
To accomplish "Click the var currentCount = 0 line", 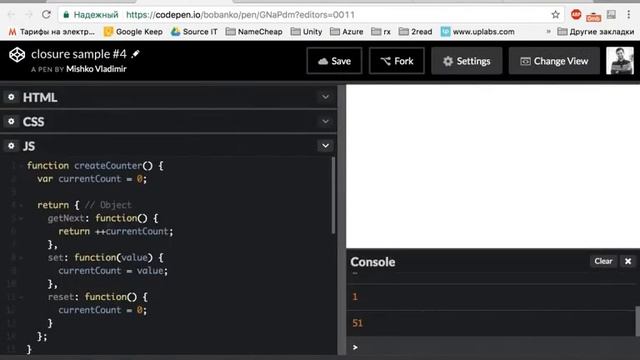I will pos(92,179).
